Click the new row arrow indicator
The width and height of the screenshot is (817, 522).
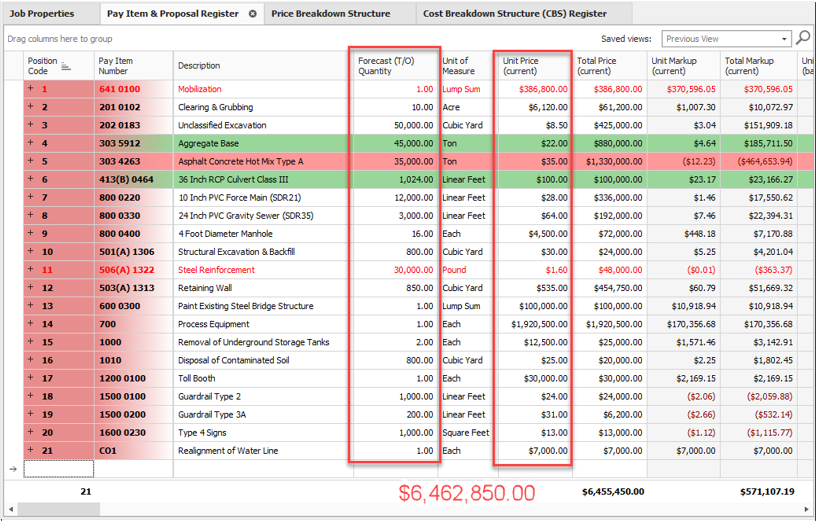point(12,468)
